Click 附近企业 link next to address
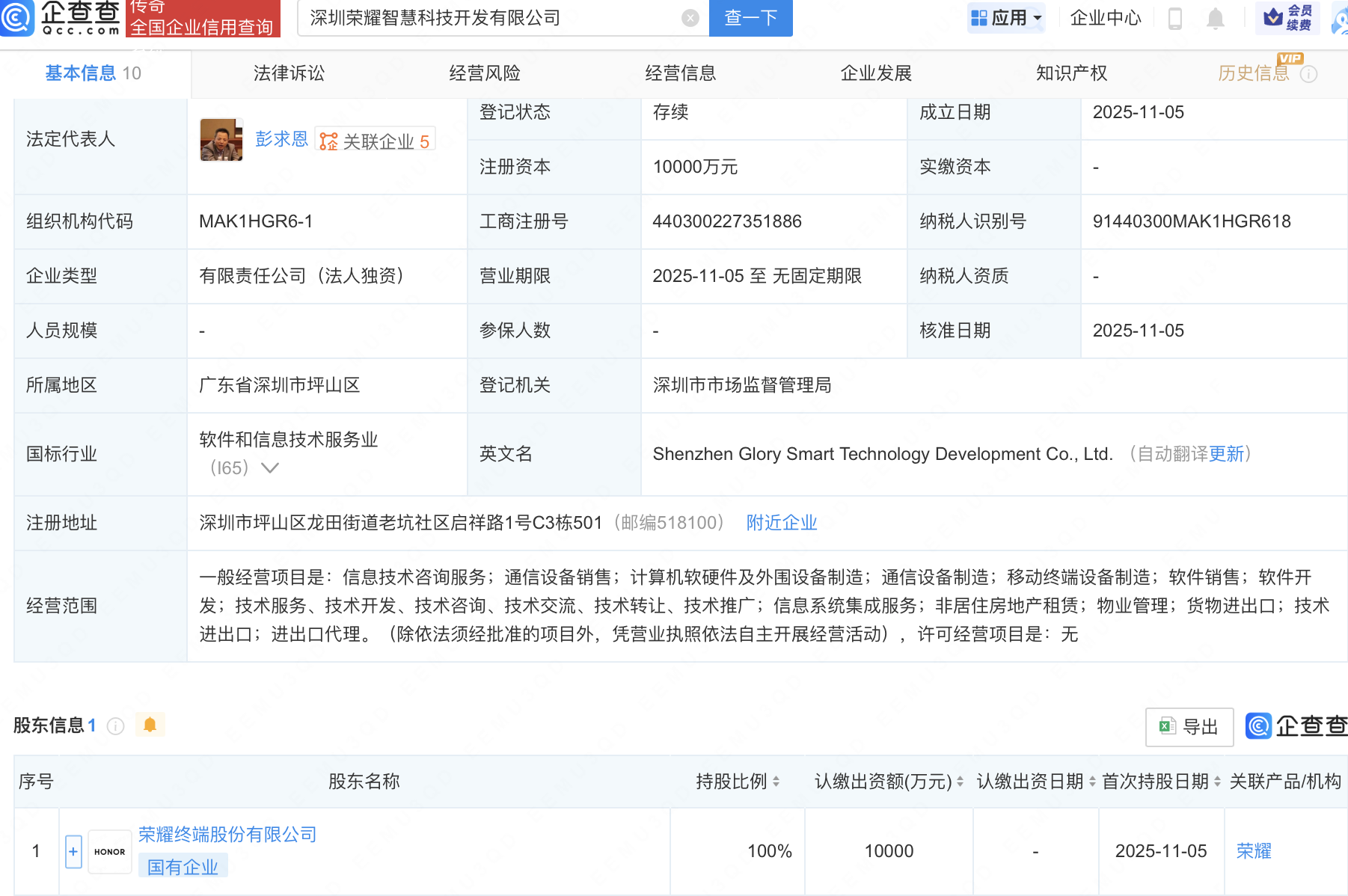 point(781,523)
